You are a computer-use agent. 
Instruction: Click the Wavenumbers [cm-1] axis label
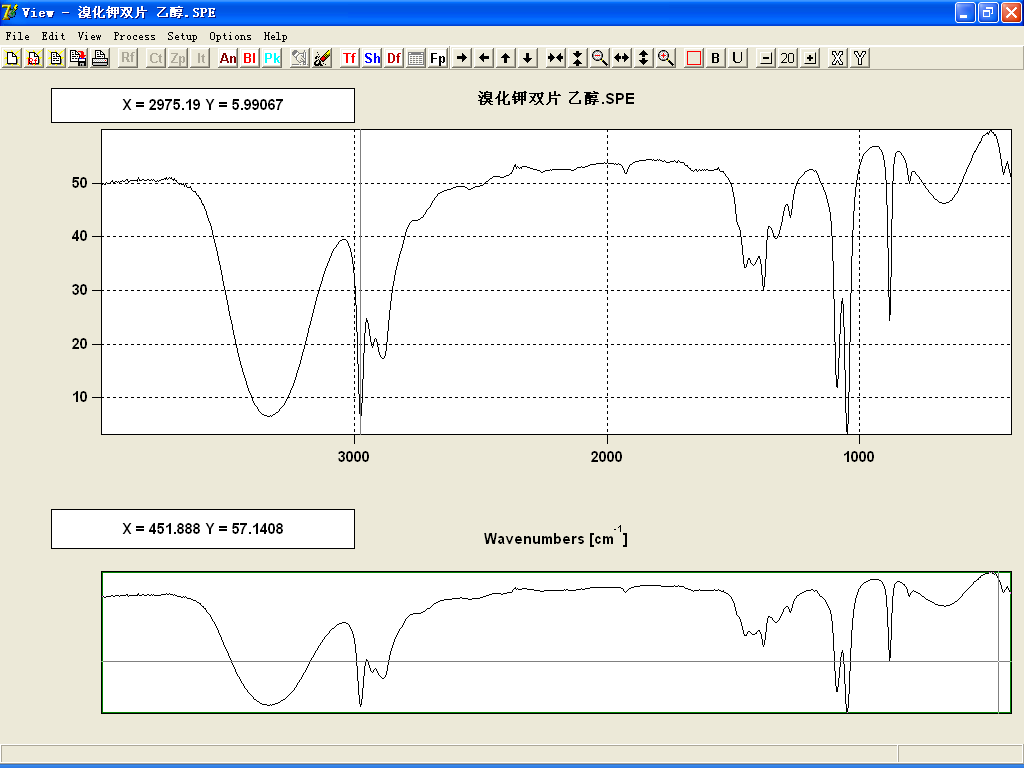[x=556, y=537]
